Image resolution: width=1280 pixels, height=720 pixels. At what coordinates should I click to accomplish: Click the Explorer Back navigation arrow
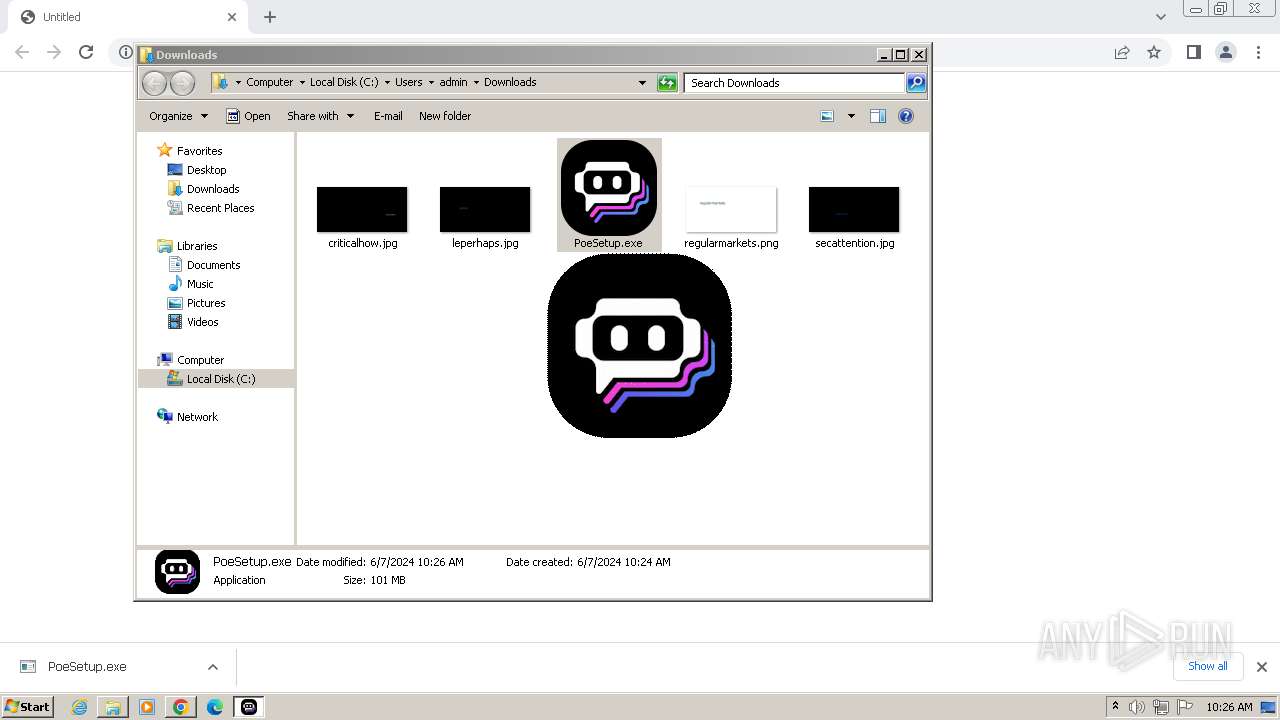coord(154,83)
